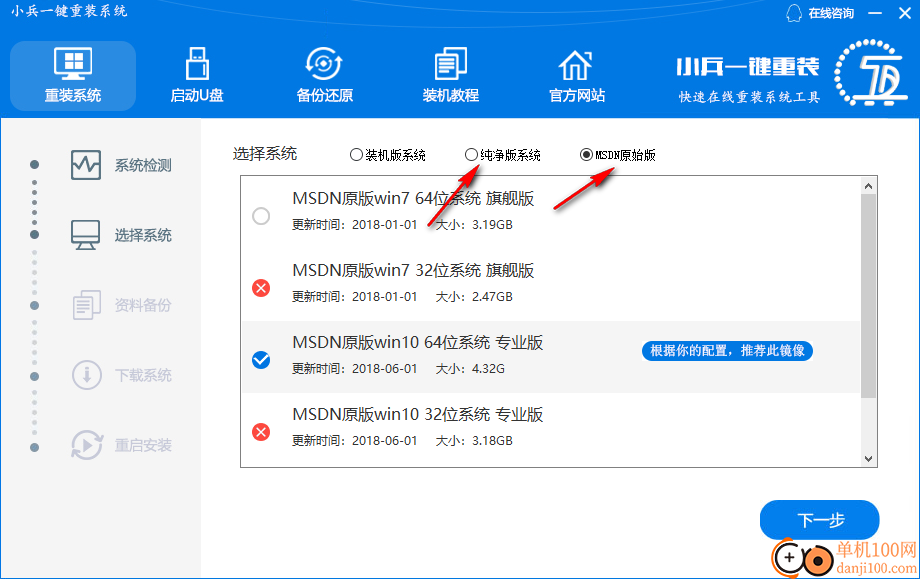Image resolution: width=920 pixels, height=579 pixels.
Task: Click the 小兵一键重装系统 window title
Action: [x=69, y=11]
